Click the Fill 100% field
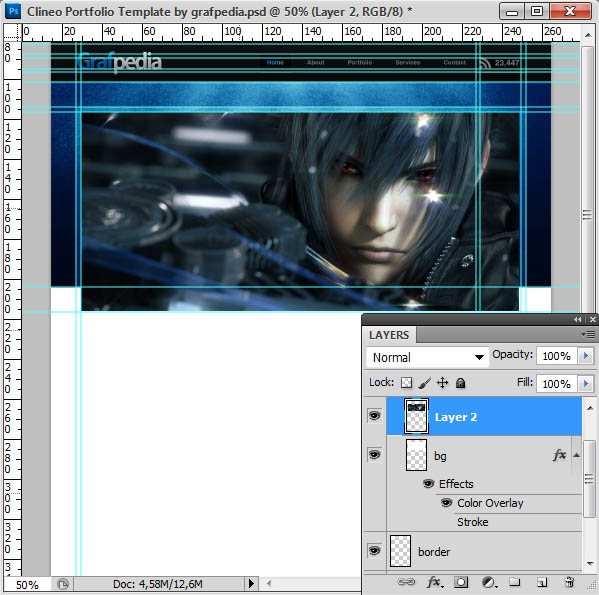This screenshot has width=599, height=595. (x=557, y=383)
